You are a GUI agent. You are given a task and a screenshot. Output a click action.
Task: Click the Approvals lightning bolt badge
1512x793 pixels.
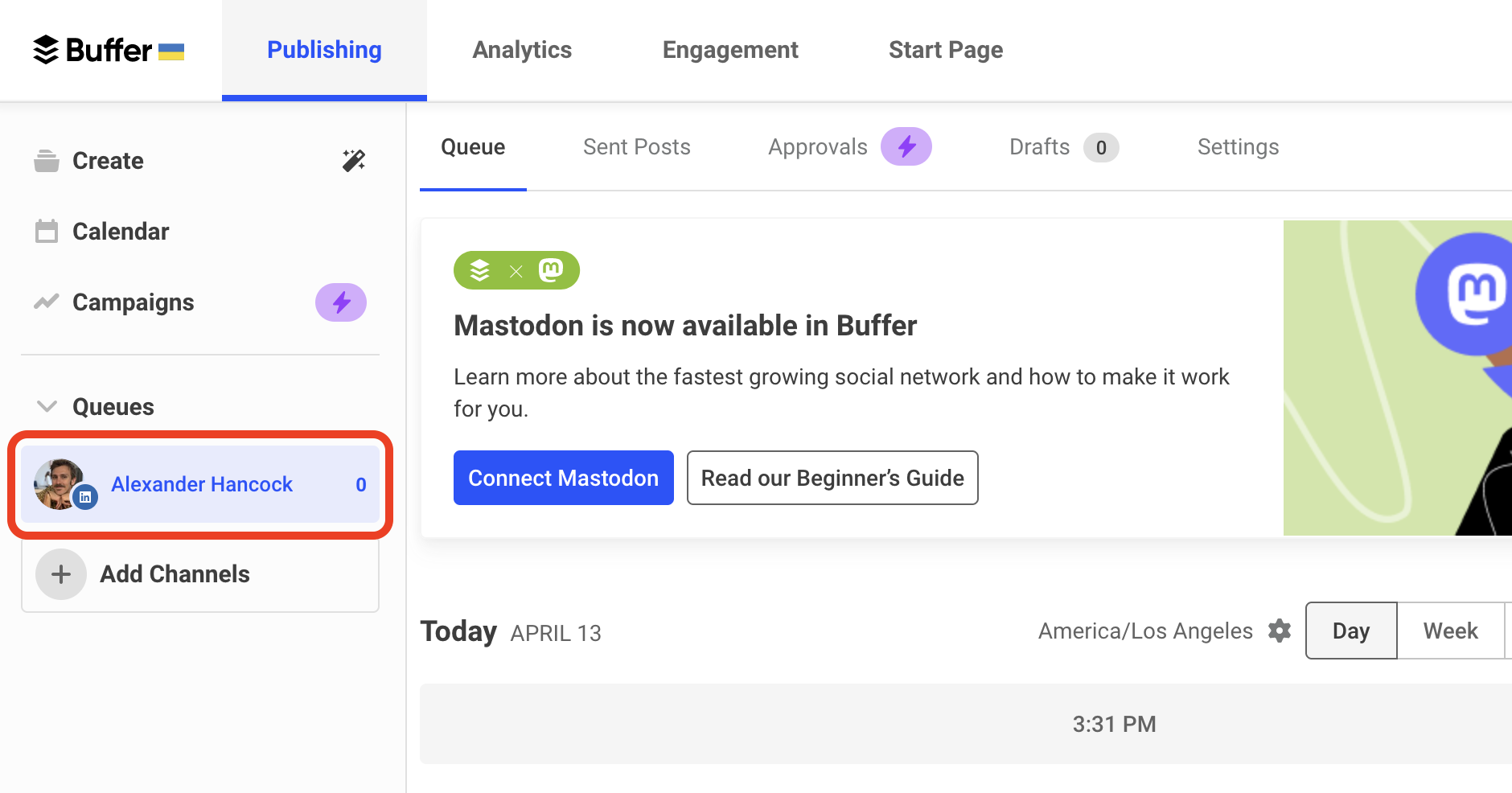906,146
